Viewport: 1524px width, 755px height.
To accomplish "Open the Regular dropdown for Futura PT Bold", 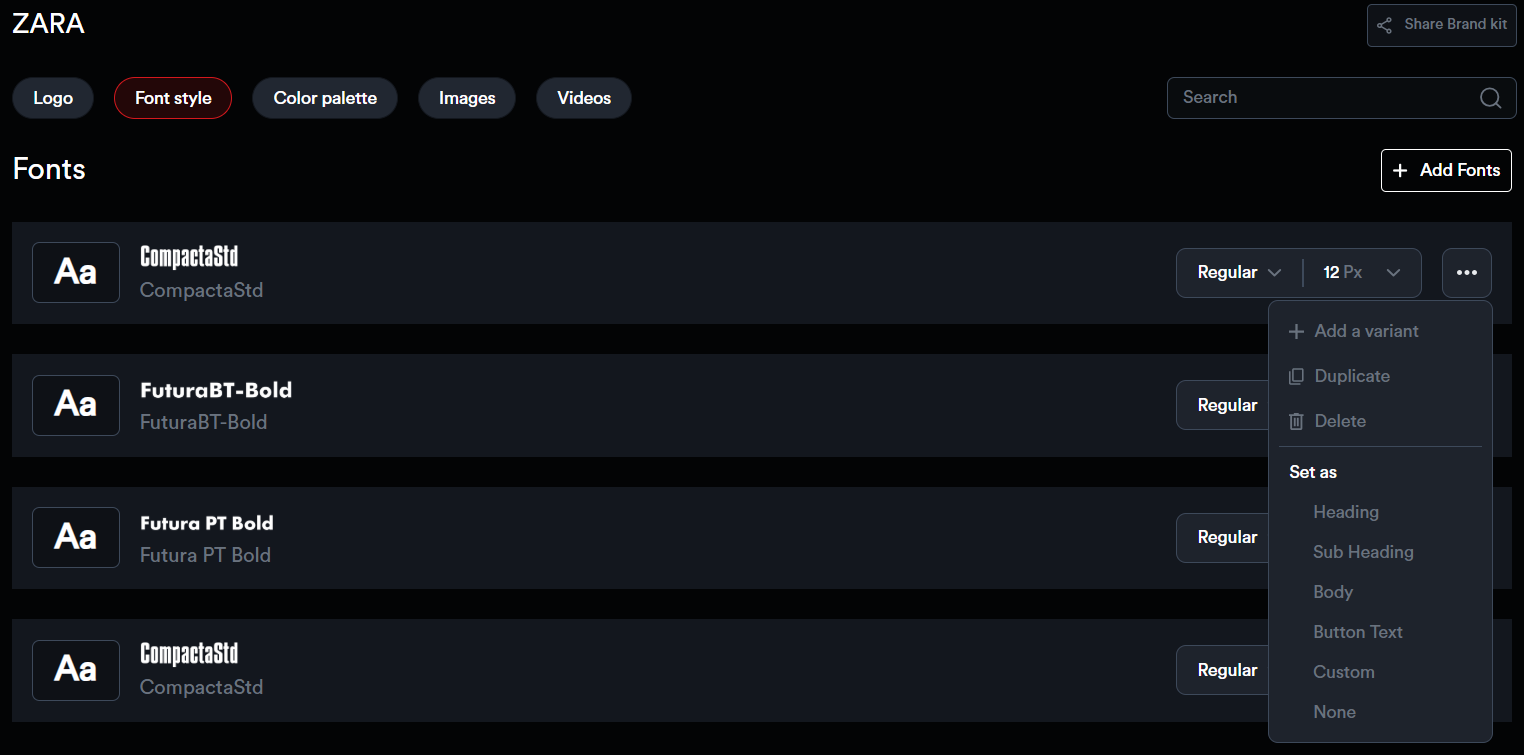I will tap(1227, 537).
